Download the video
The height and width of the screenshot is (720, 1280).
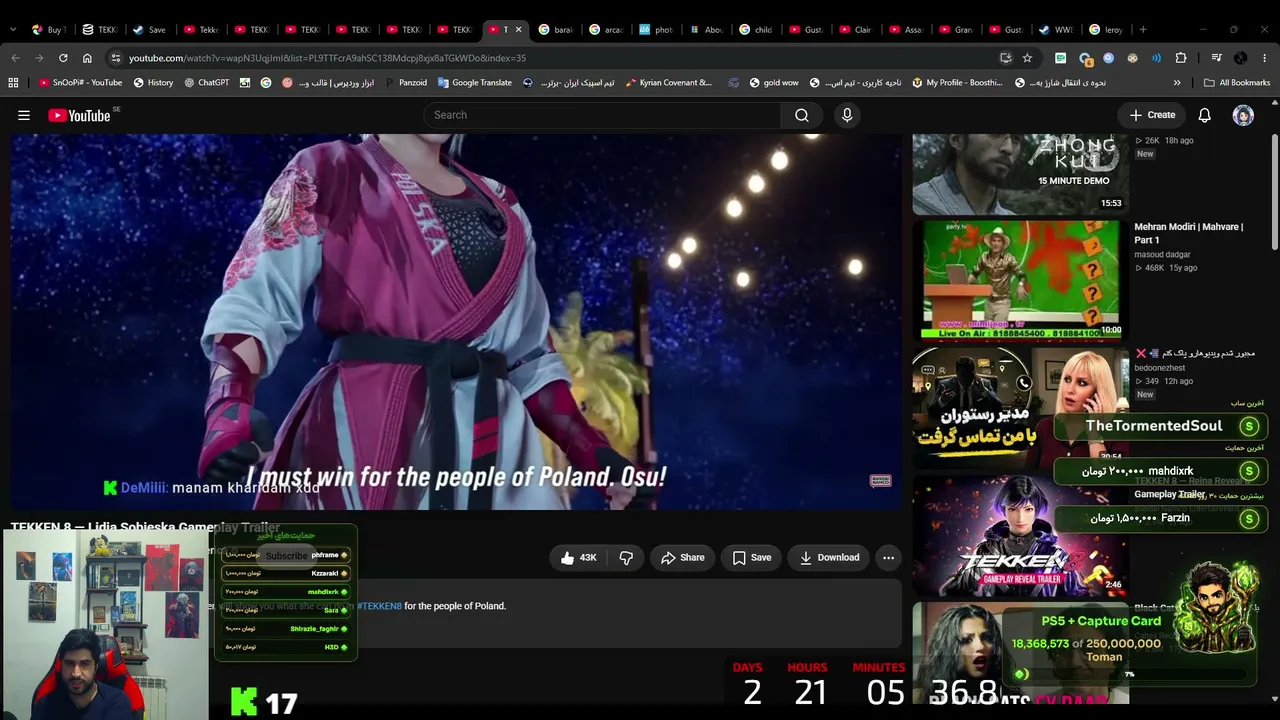[x=830, y=558]
